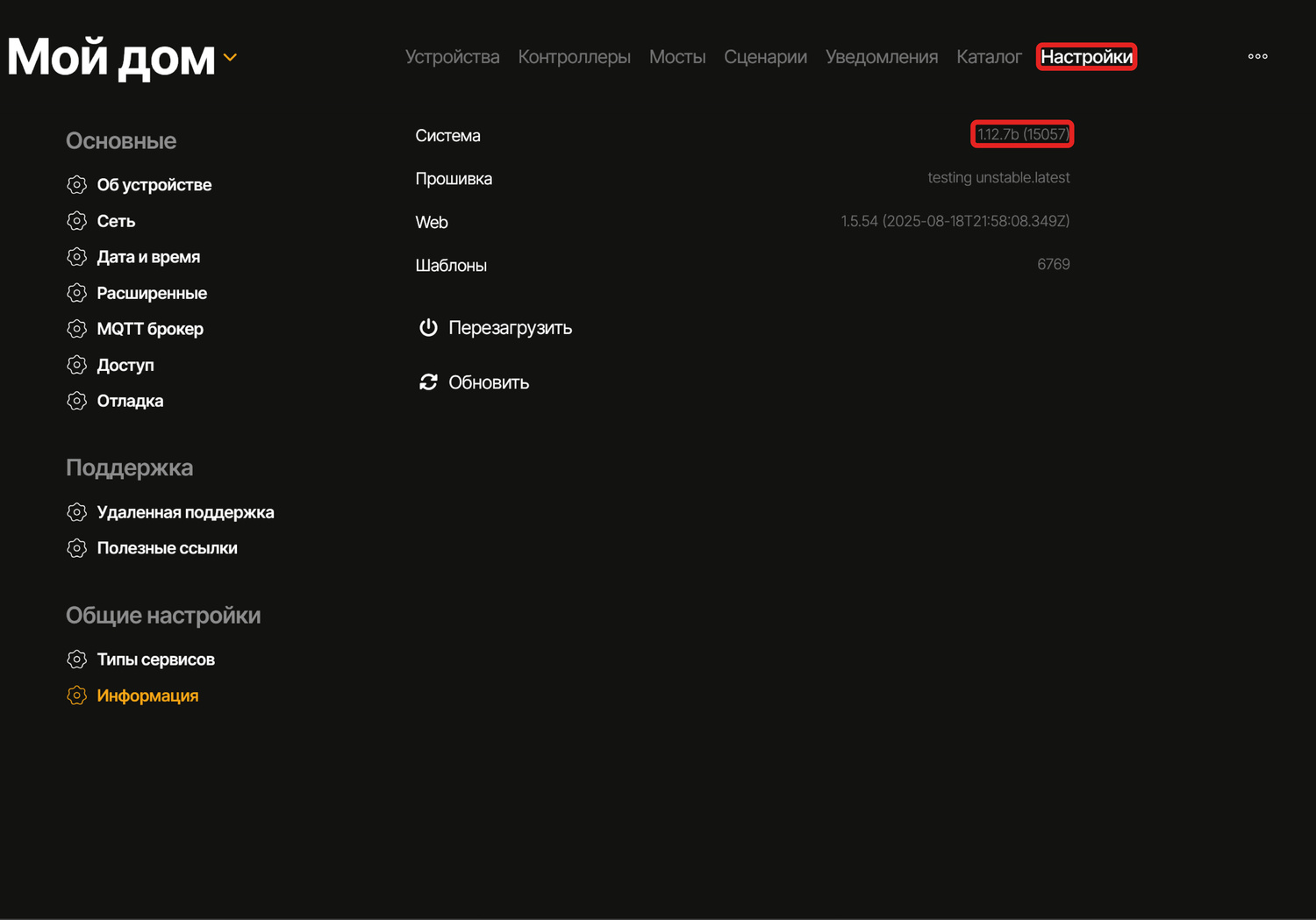The image size is (1316, 920).
Task: Click the system version 1.12.7b (15057)
Action: pos(1022,134)
